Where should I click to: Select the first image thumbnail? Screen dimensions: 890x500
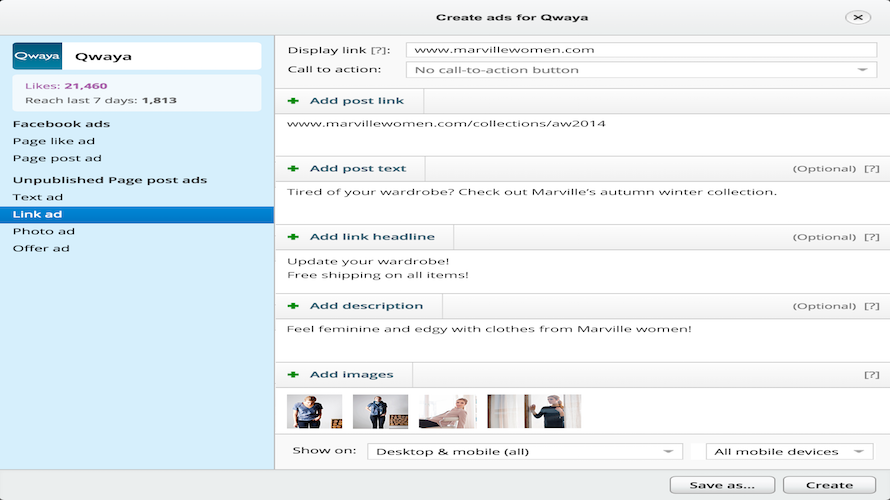click(314, 411)
